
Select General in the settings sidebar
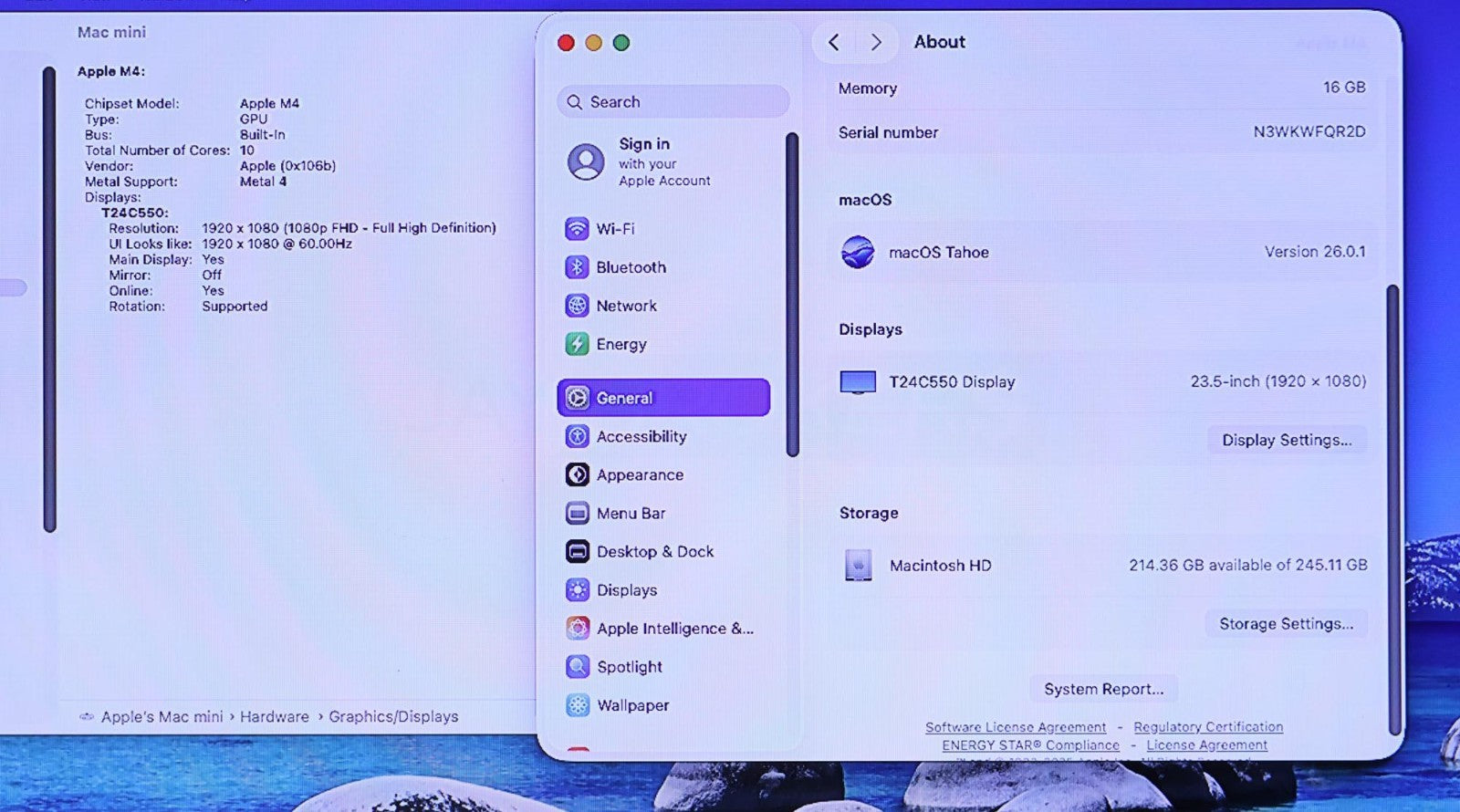pyautogui.click(x=663, y=398)
